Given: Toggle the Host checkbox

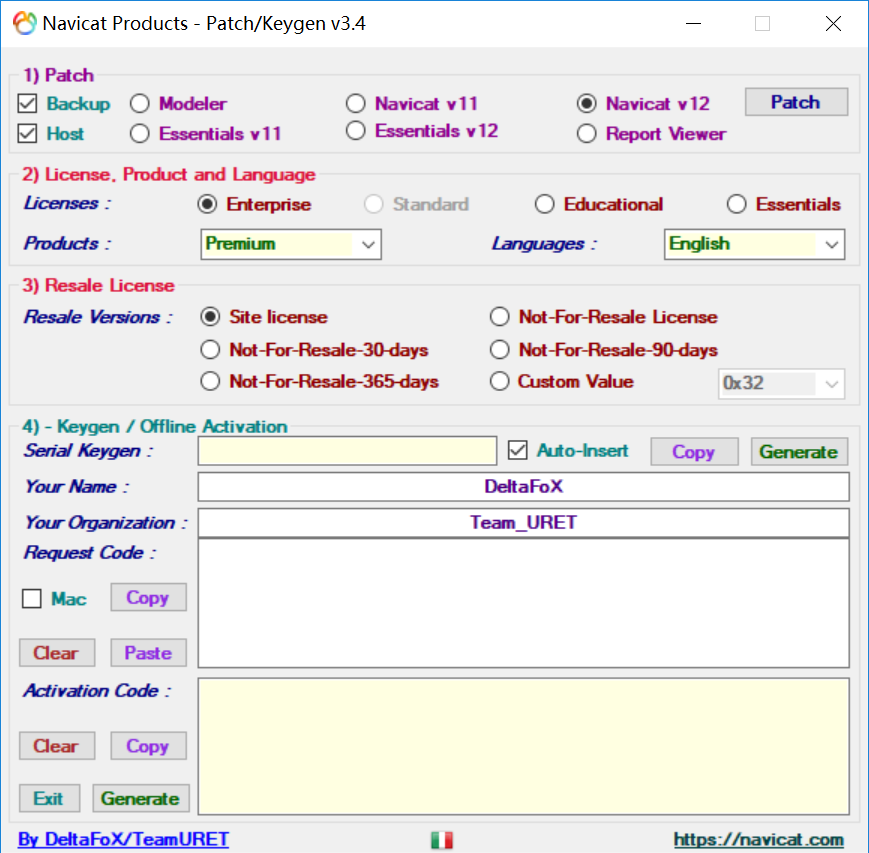Looking at the screenshot, I should [x=28, y=133].
